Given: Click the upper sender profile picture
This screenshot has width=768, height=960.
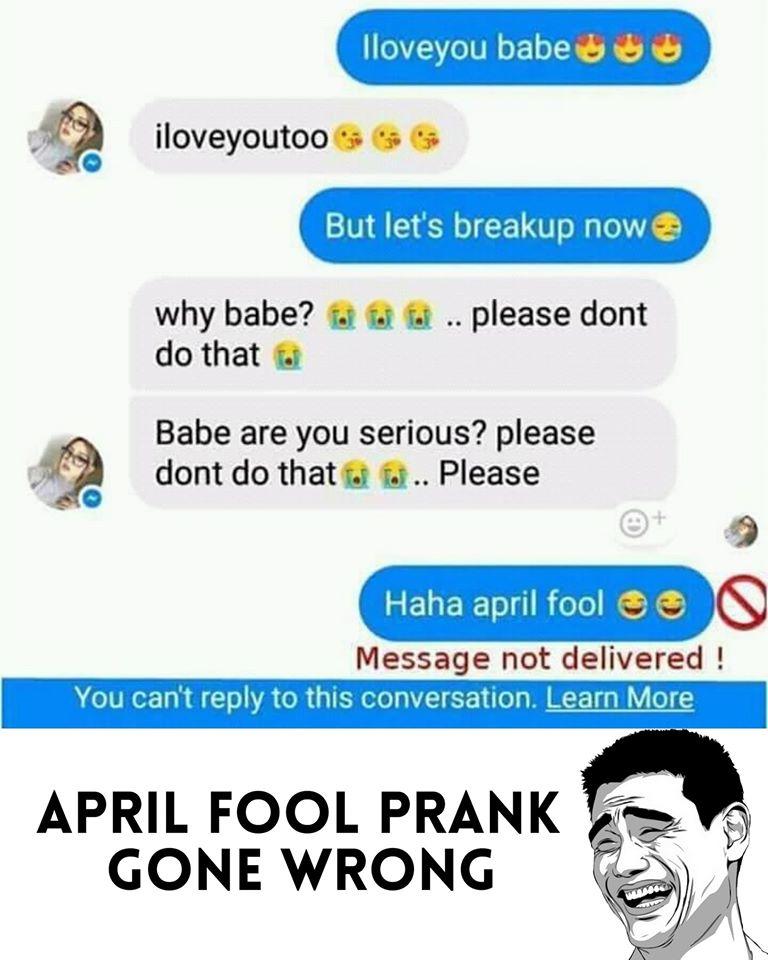Looking at the screenshot, I should (x=65, y=137).
